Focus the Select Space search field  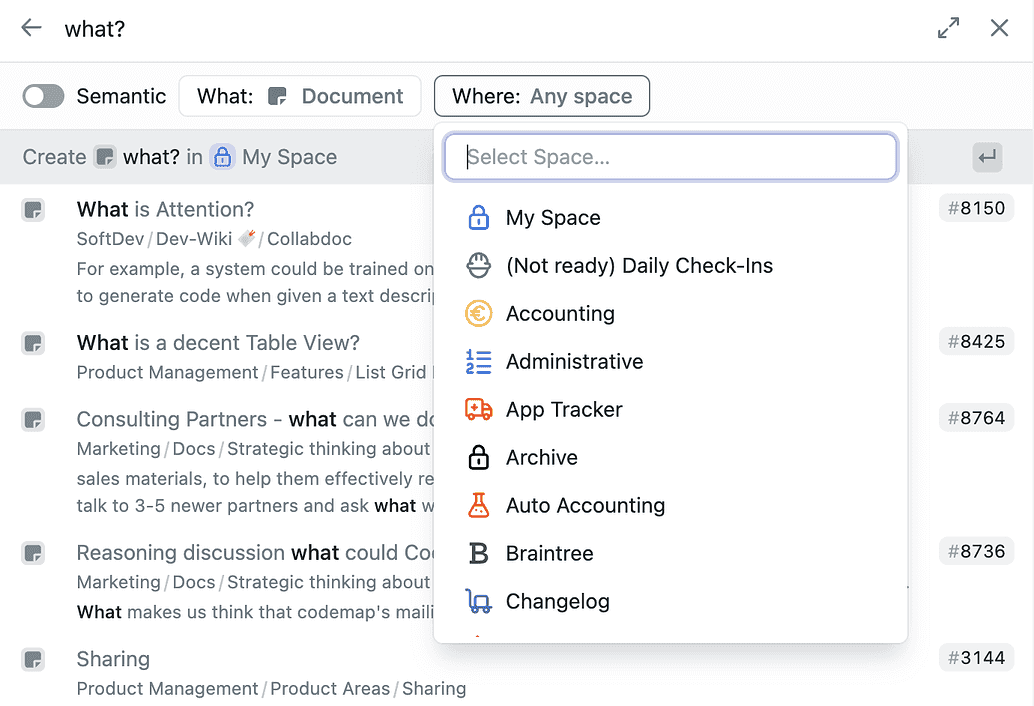(x=670, y=157)
